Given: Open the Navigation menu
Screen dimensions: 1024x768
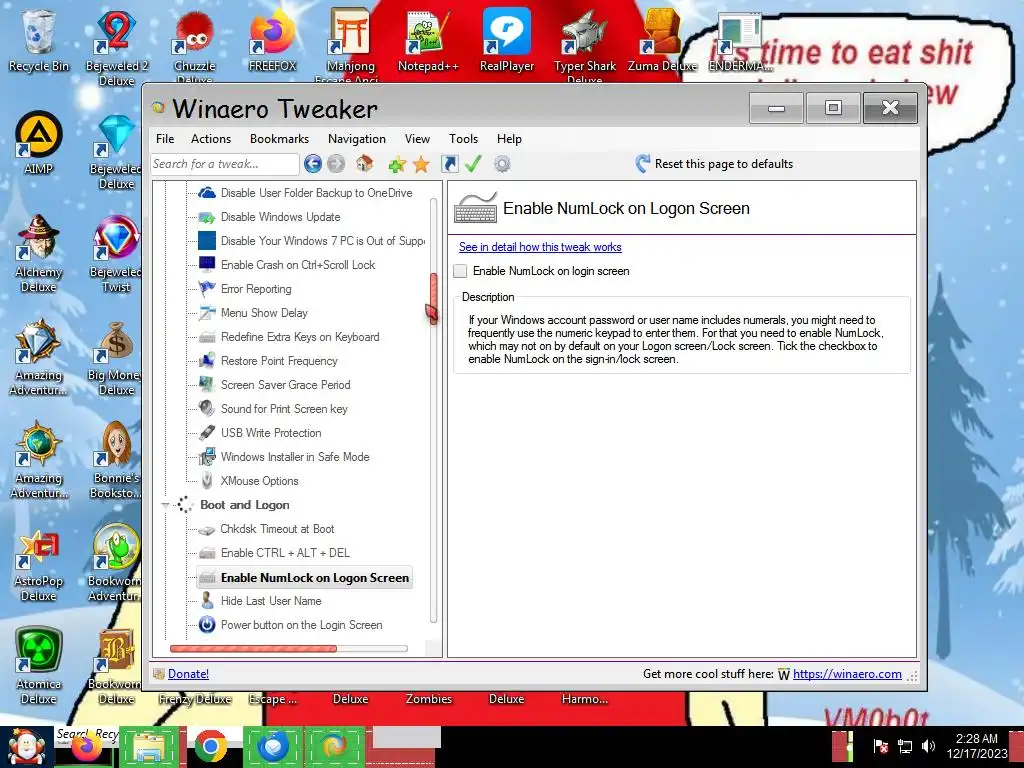Looking at the screenshot, I should coord(357,138).
